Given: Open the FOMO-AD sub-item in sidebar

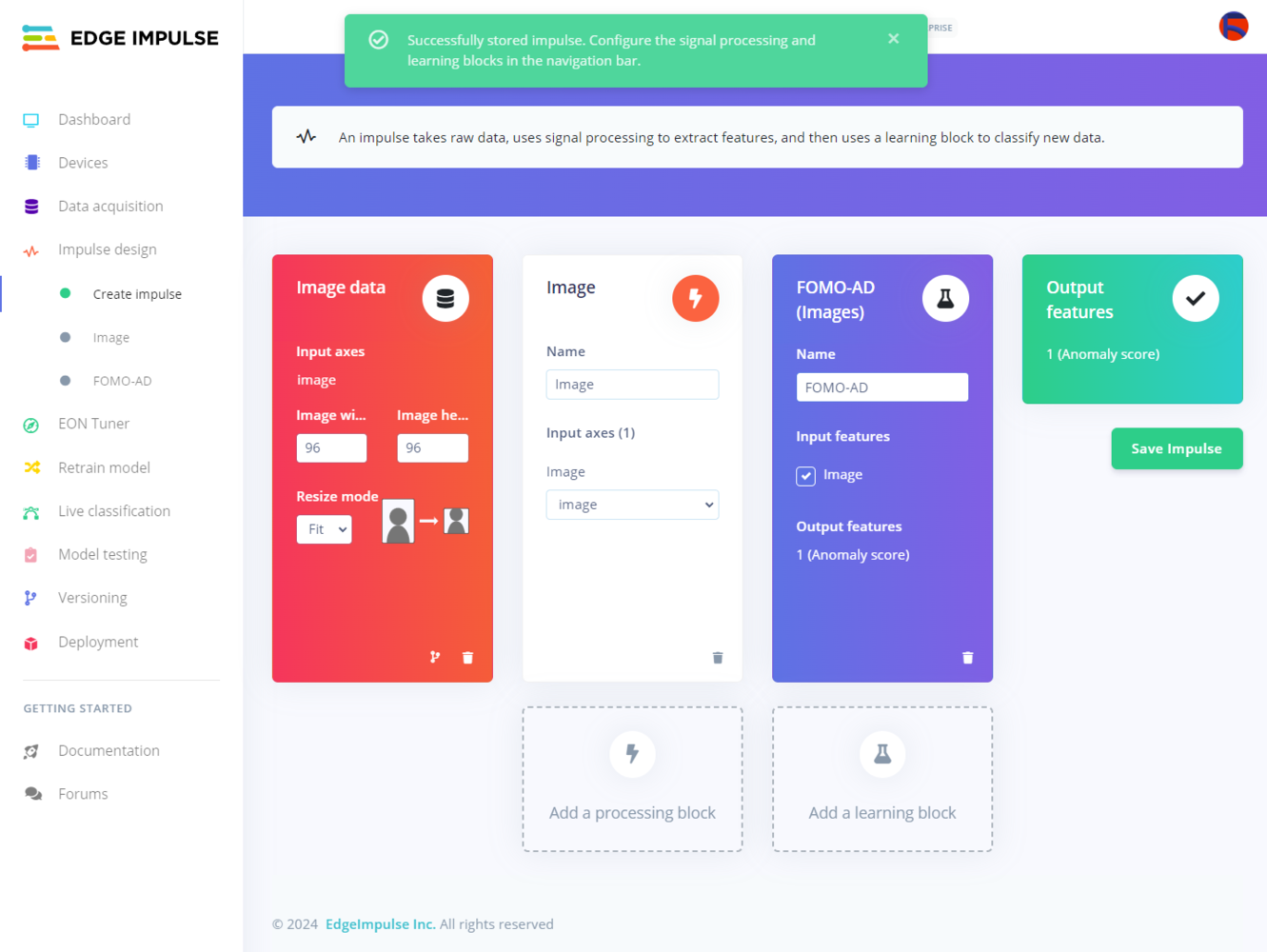Looking at the screenshot, I should click(x=123, y=381).
